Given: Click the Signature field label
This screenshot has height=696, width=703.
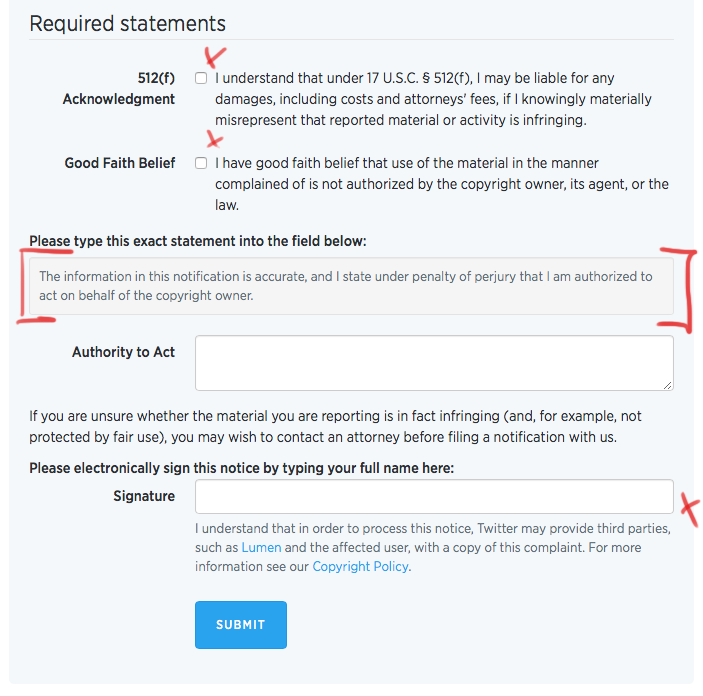Looking at the screenshot, I should [x=144, y=496].
